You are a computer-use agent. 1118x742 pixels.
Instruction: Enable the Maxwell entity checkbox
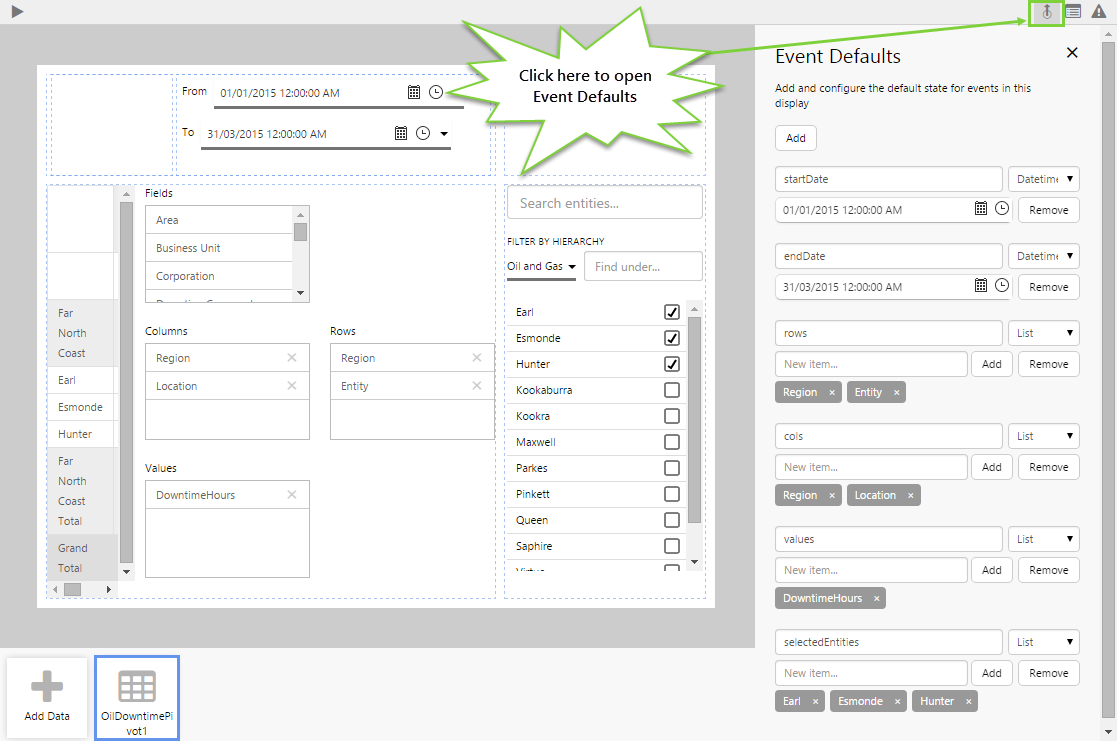click(x=672, y=442)
